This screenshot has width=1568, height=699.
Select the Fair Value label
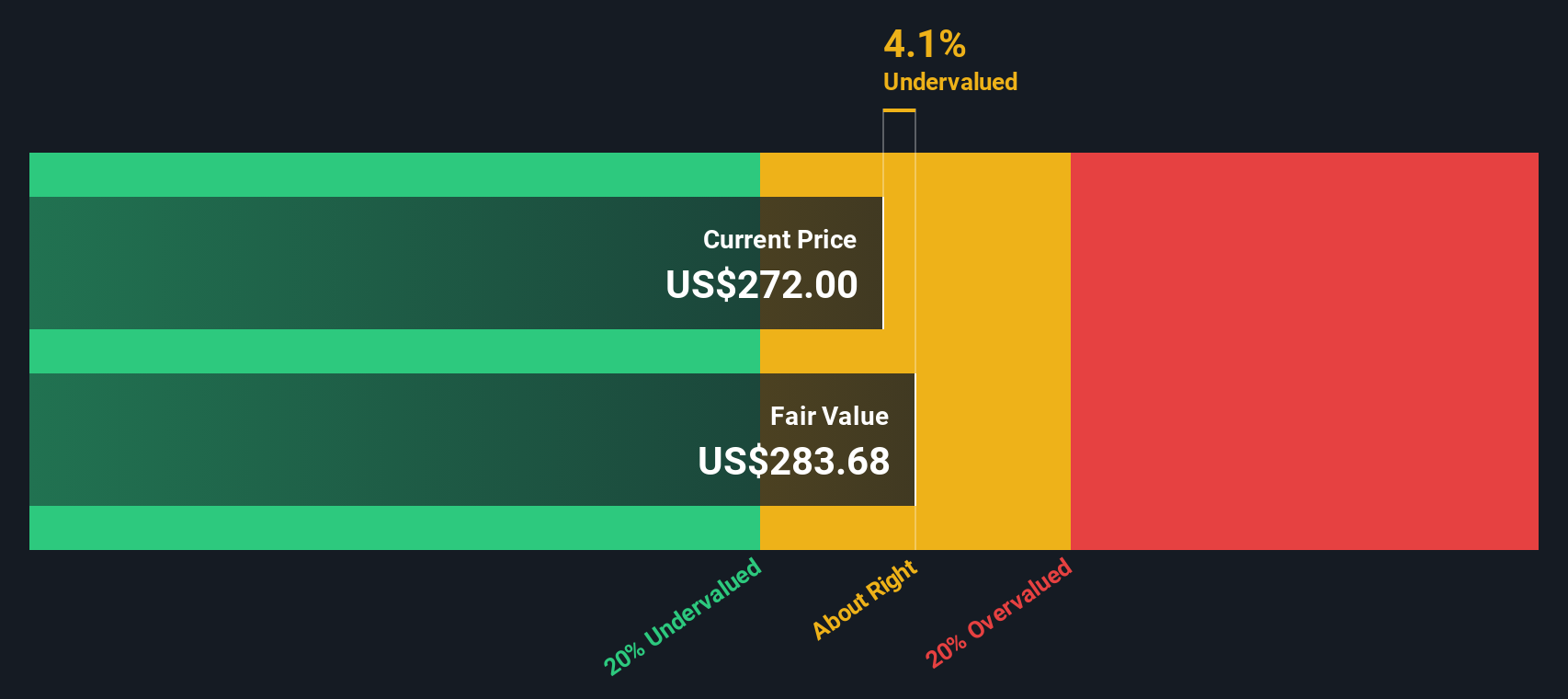pos(829,416)
